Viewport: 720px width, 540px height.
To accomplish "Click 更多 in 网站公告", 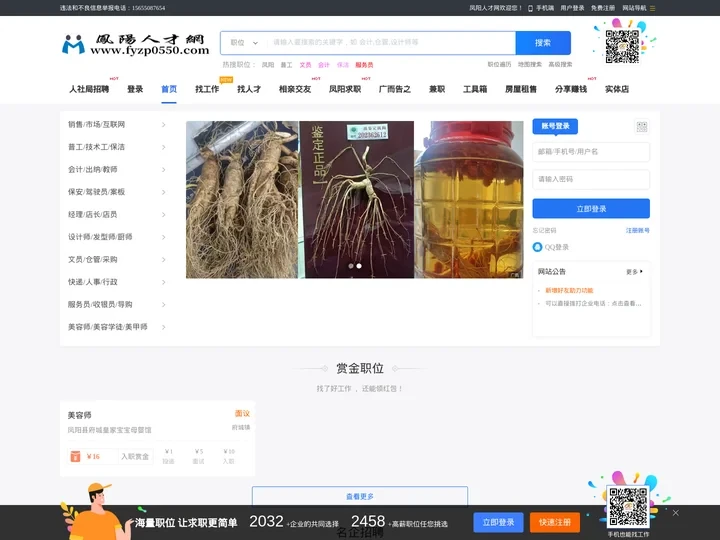I will (634, 272).
